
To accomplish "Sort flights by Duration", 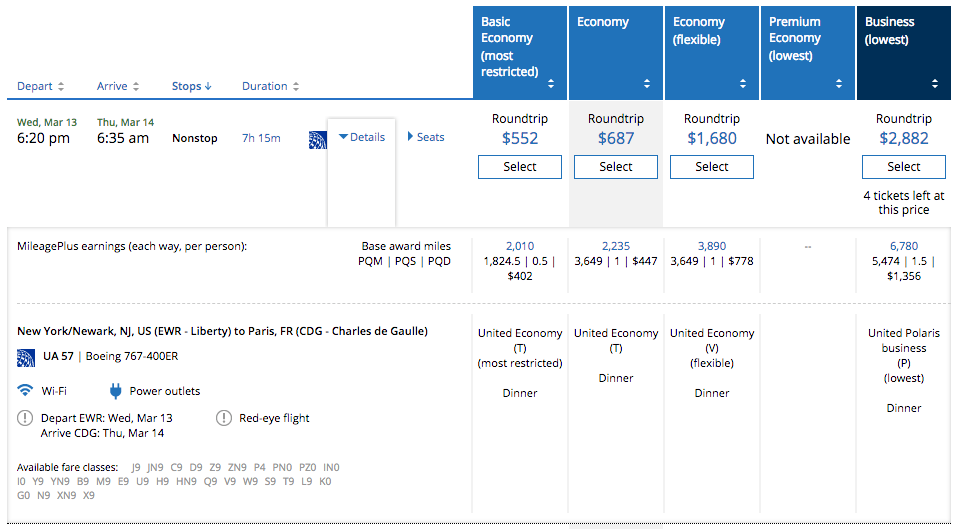I will tap(270, 87).
